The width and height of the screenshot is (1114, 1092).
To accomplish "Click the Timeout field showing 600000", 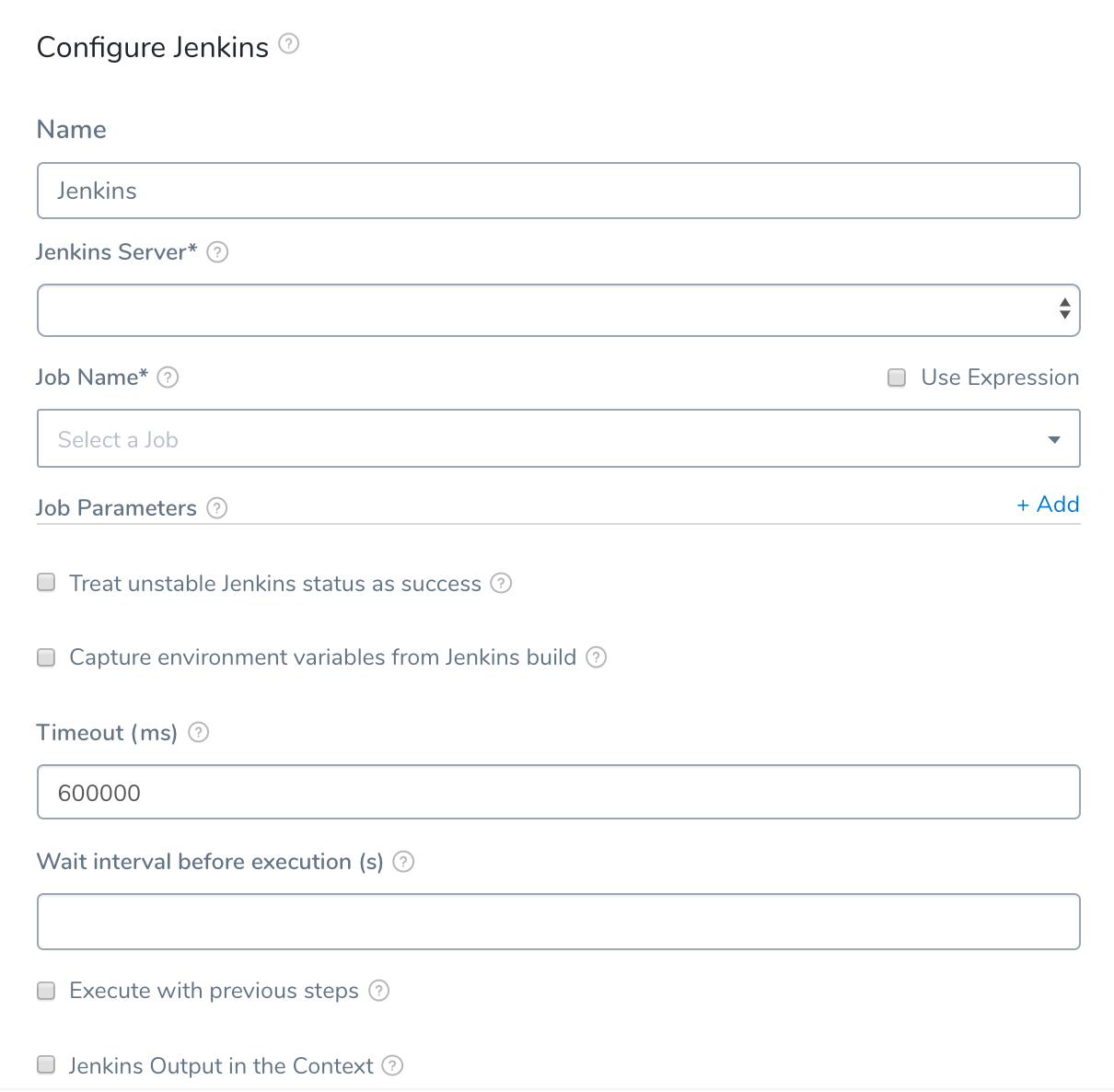I will point(558,792).
